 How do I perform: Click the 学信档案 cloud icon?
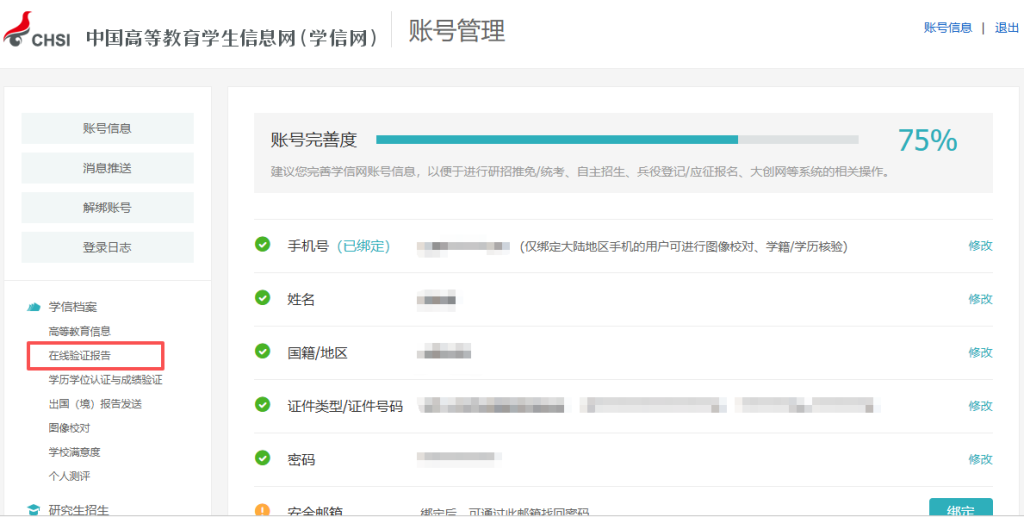[x=33, y=307]
